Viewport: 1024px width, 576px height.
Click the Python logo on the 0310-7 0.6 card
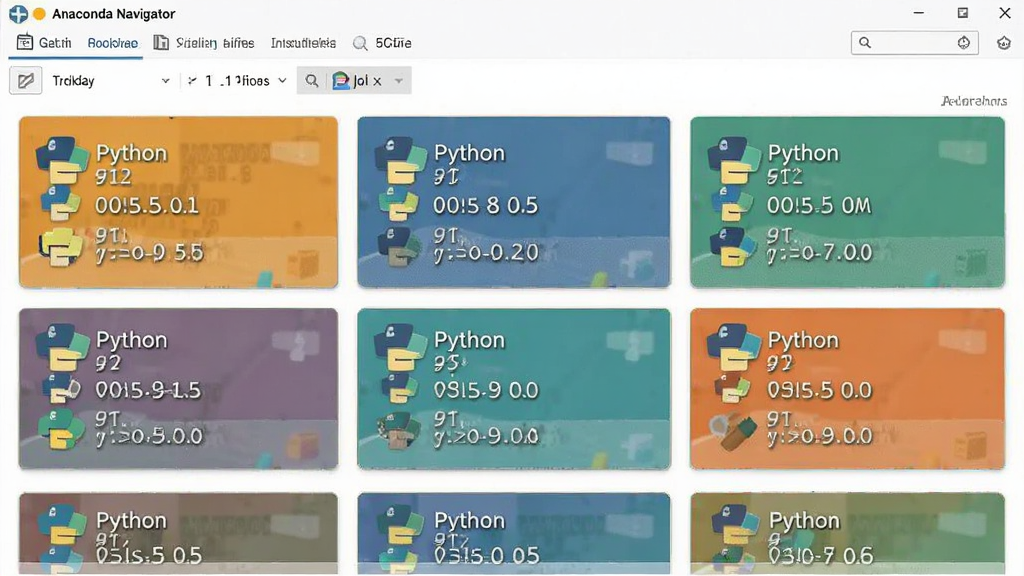tap(735, 526)
